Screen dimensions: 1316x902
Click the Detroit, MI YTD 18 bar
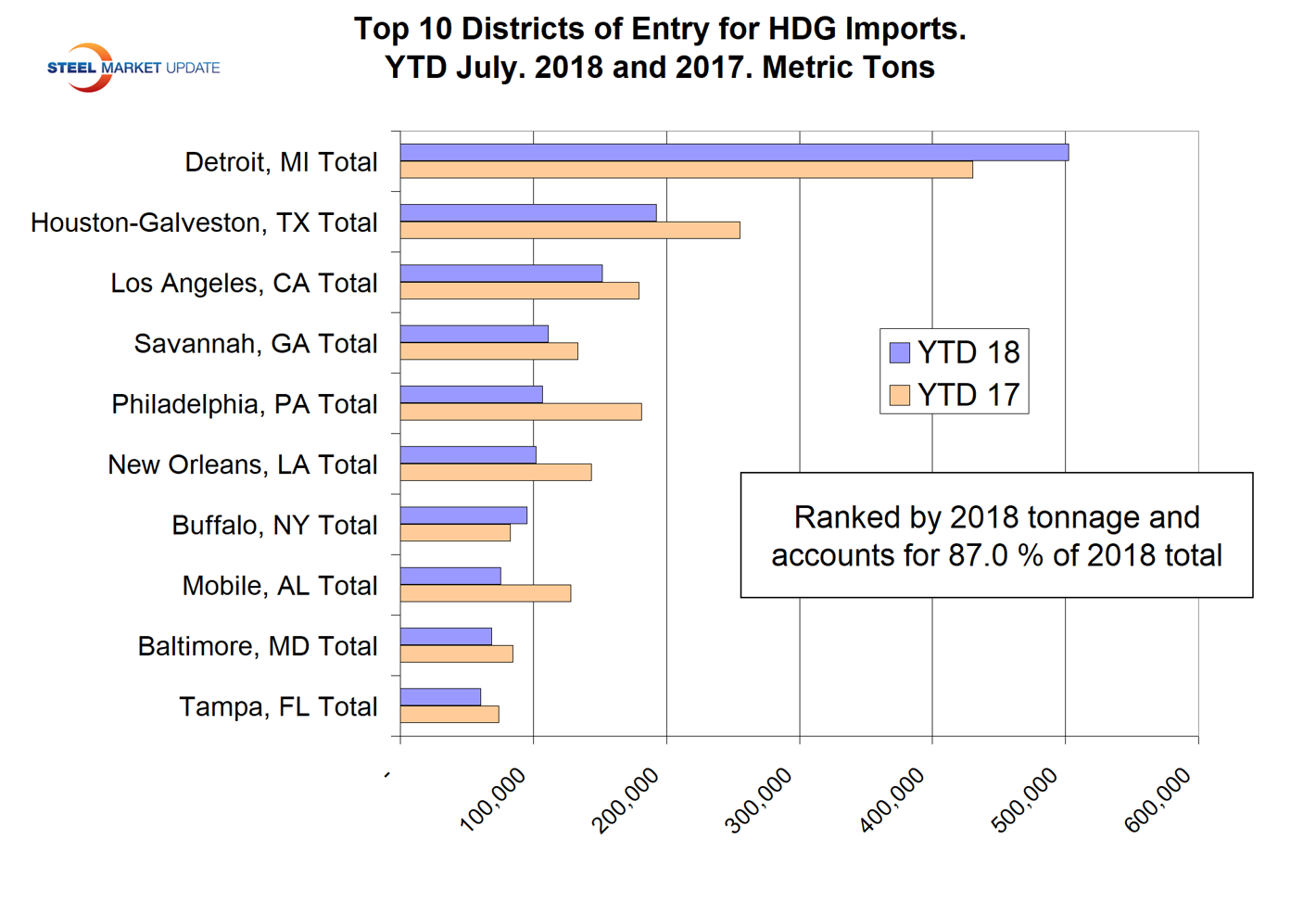733,153
